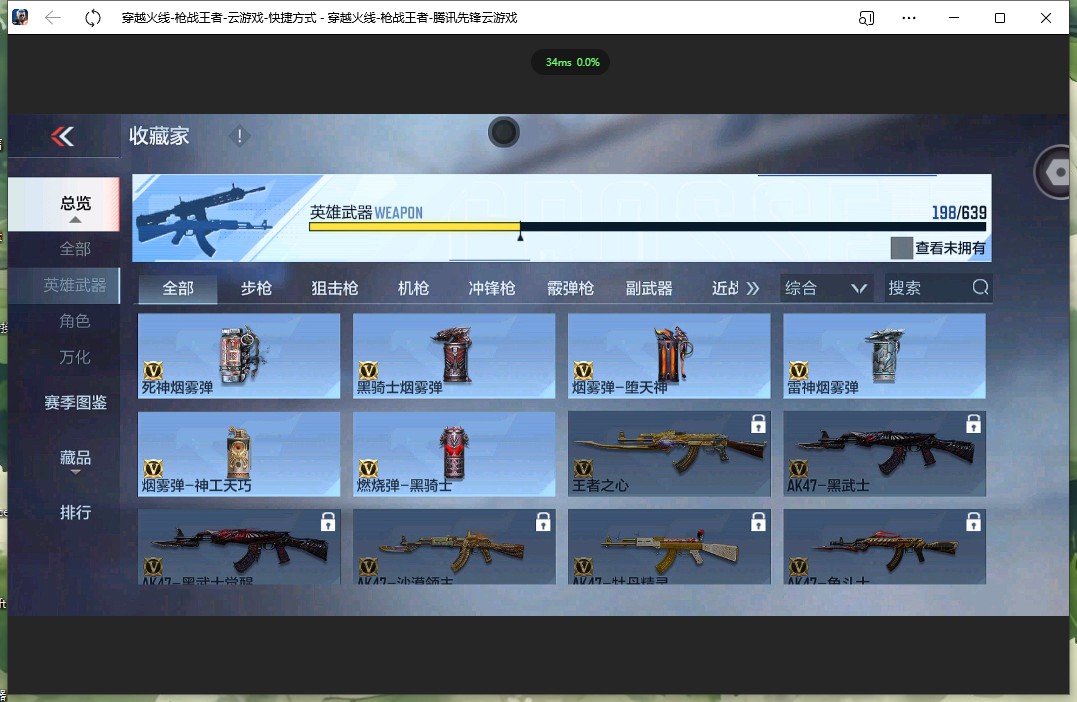Collapse the 总览 sidebar section
This screenshot has width=1077, height=702.
pos(76,205)
